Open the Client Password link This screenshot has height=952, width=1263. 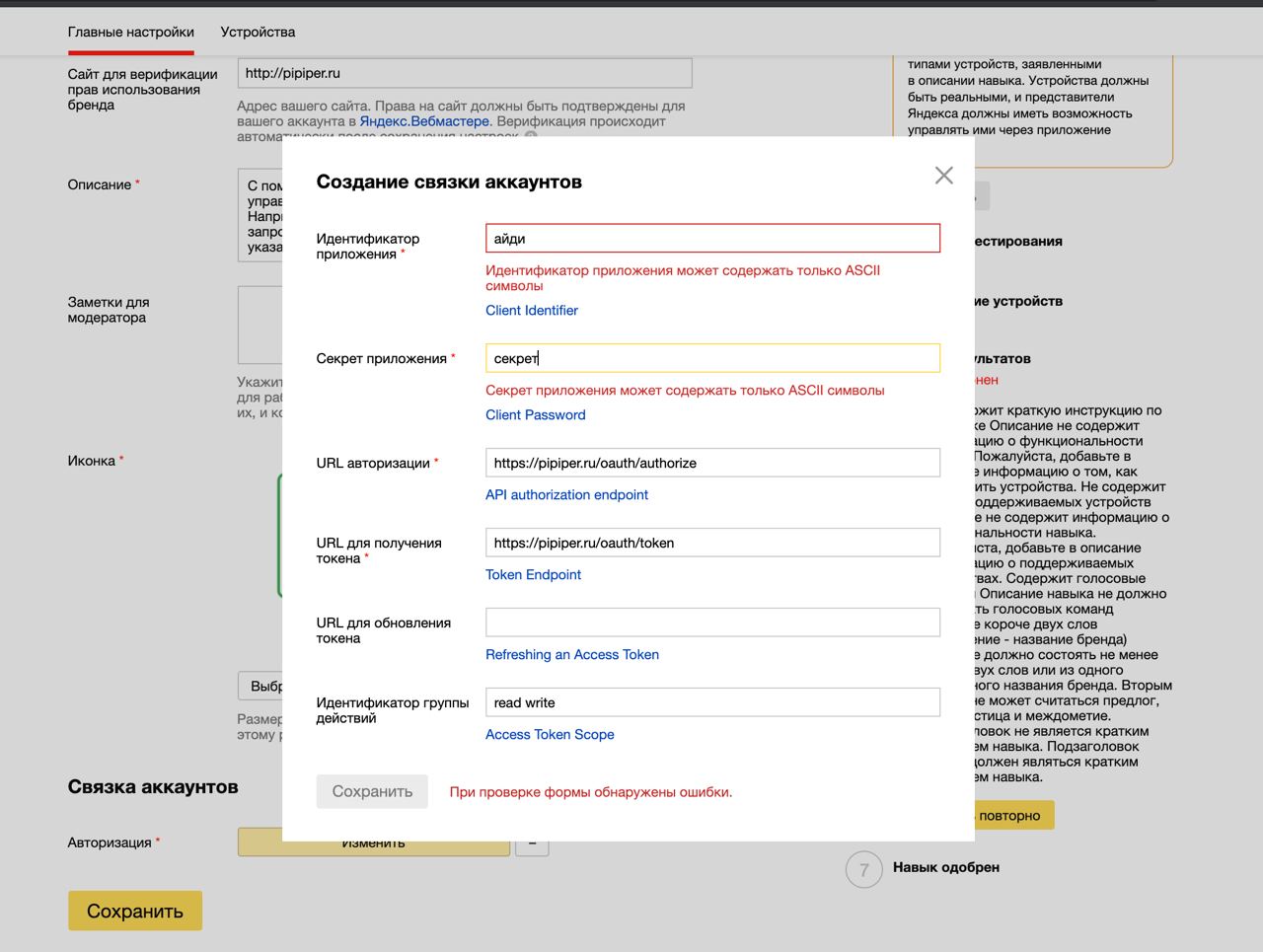point(535,415)
